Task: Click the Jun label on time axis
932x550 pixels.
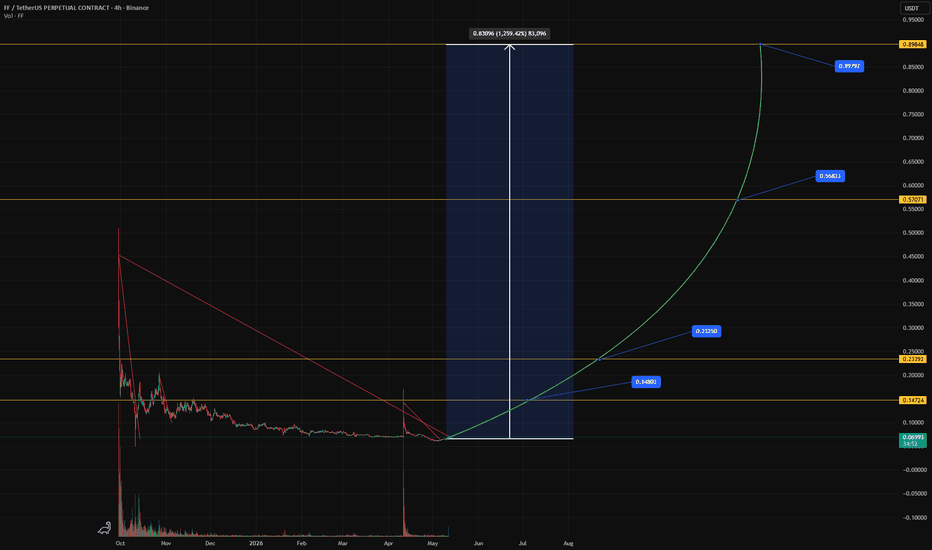Action: pos(478,543)
